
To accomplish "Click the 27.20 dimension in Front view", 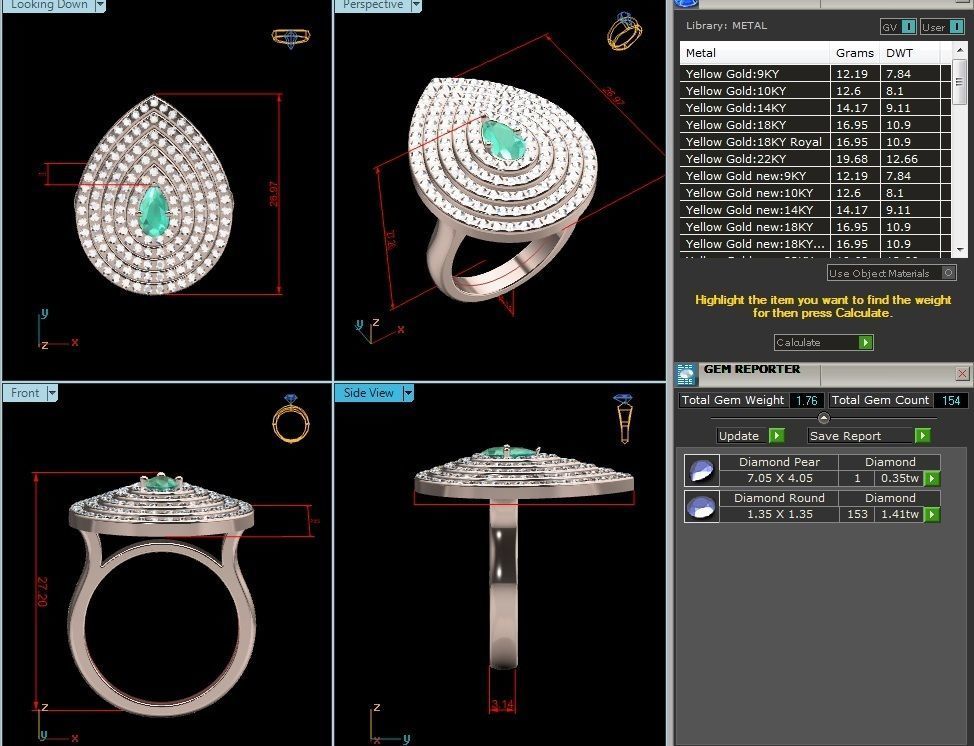I will click(42, 592).
